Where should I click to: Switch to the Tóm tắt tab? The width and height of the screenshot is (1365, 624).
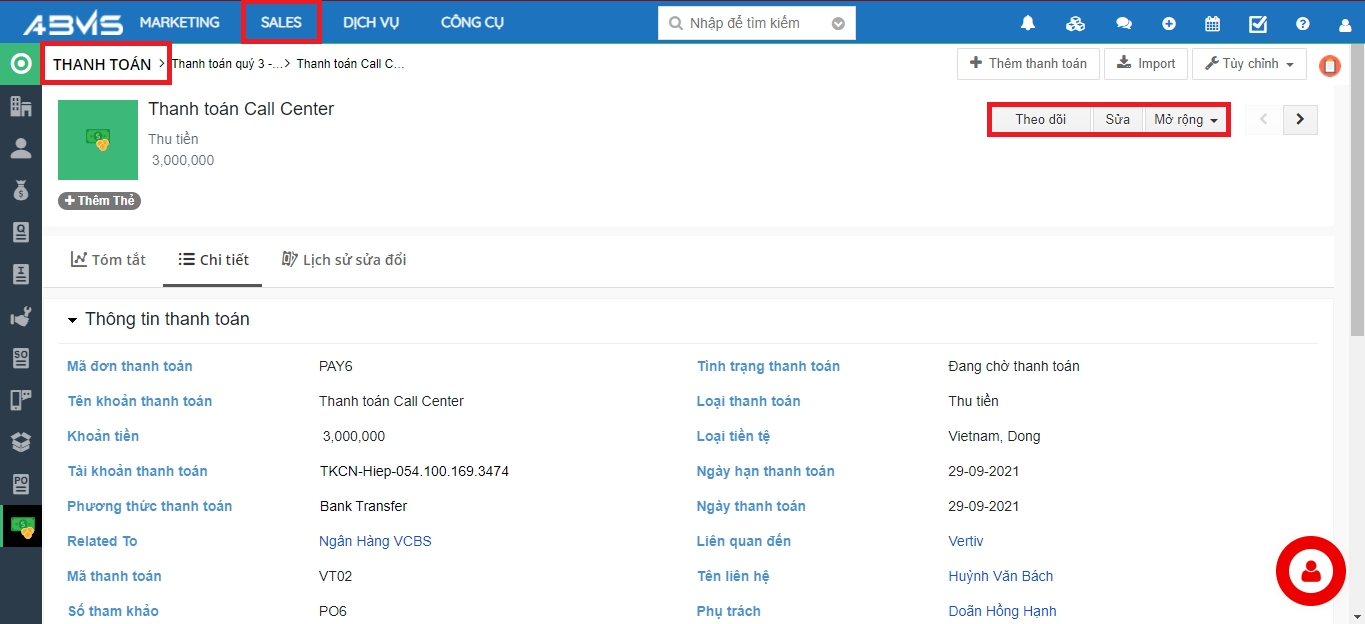[x=108, y=260]
